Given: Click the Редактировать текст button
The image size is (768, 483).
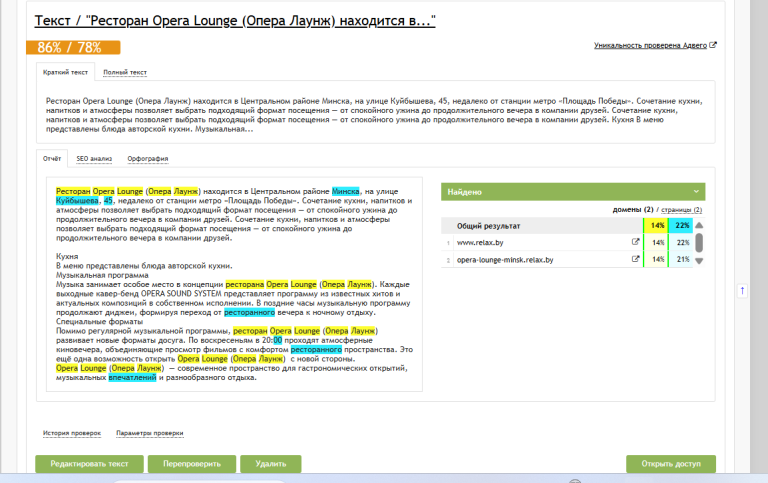Looking at the screenshot, I should click(x=89, y=464).
